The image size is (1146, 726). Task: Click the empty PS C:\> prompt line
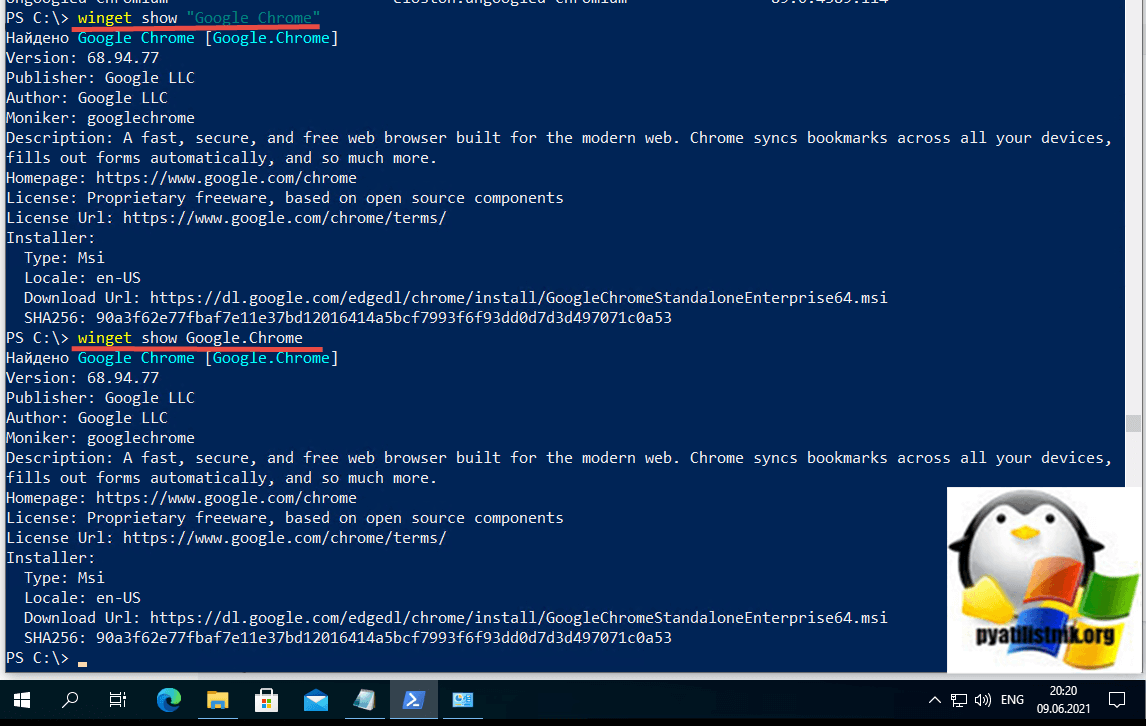pos(47,658)
